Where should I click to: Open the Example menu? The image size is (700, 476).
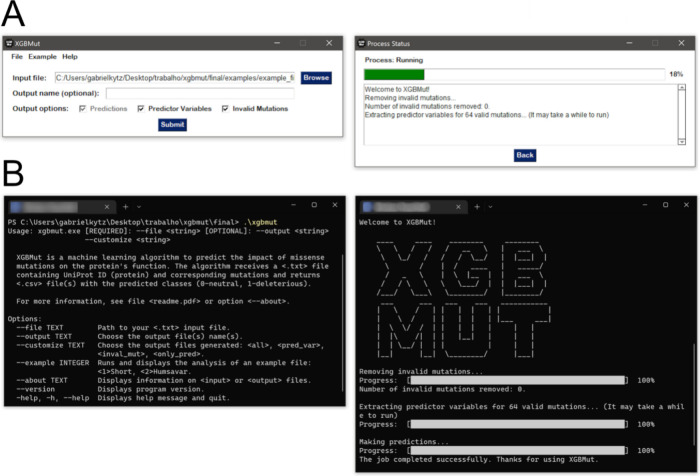point(42,57)
